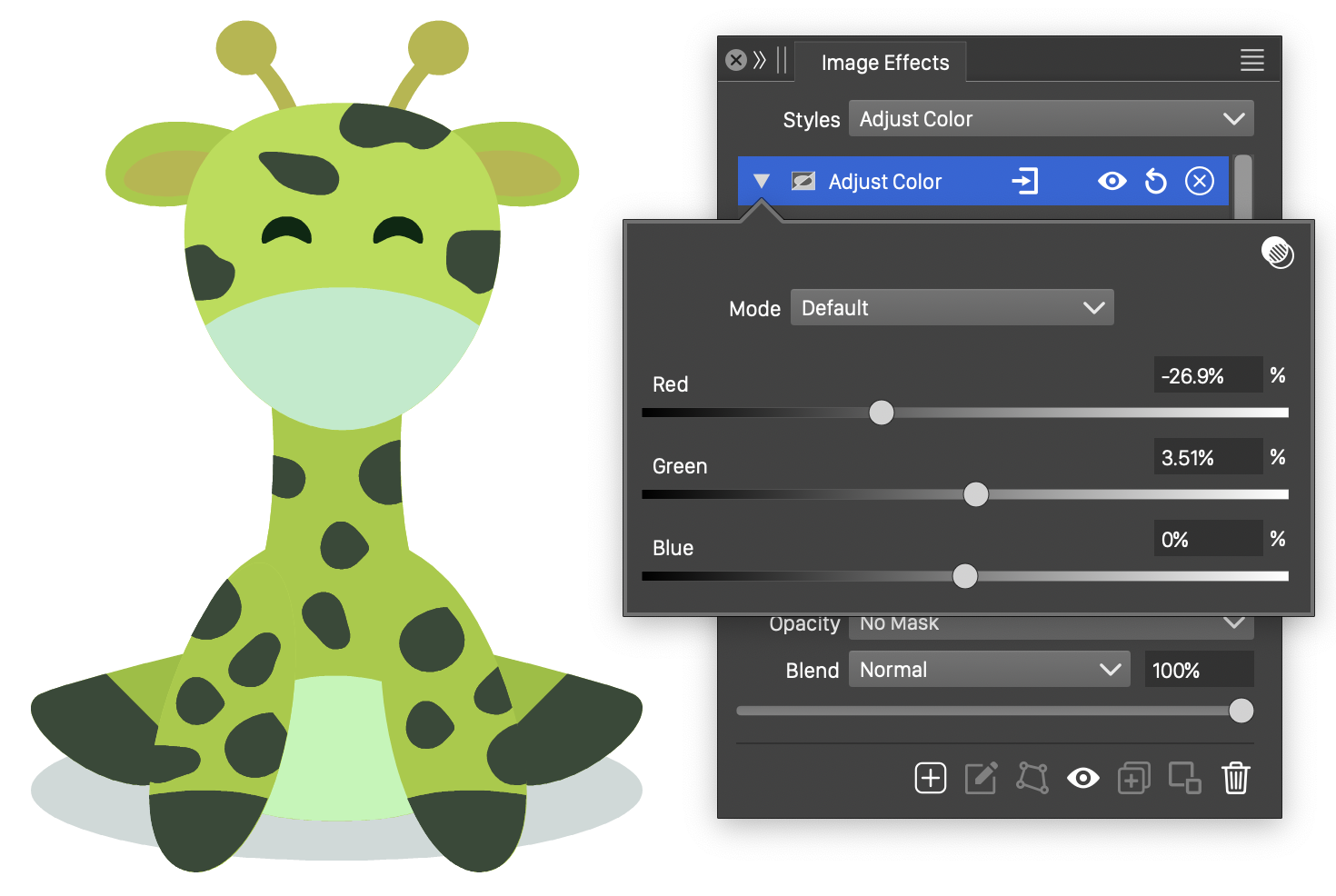Toggle the eye icon in the bottom toolbar
The image size is (1336, 896).
click(1082, 779)
